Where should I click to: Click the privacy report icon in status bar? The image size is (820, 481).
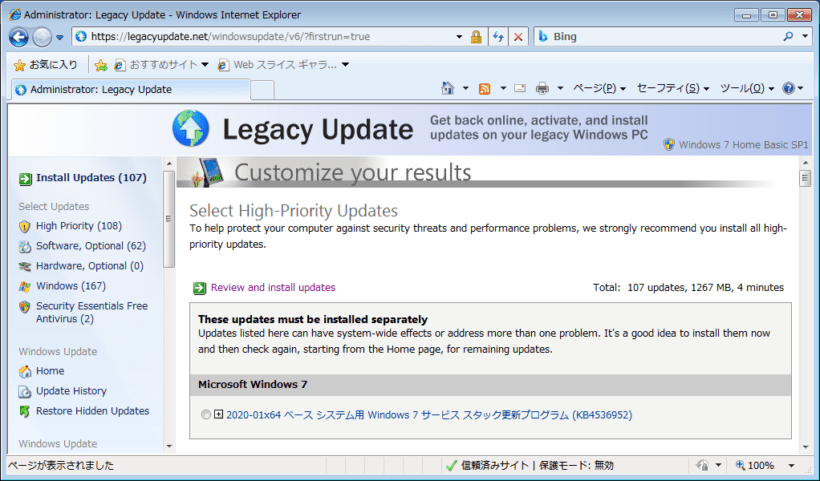[702, 465]
